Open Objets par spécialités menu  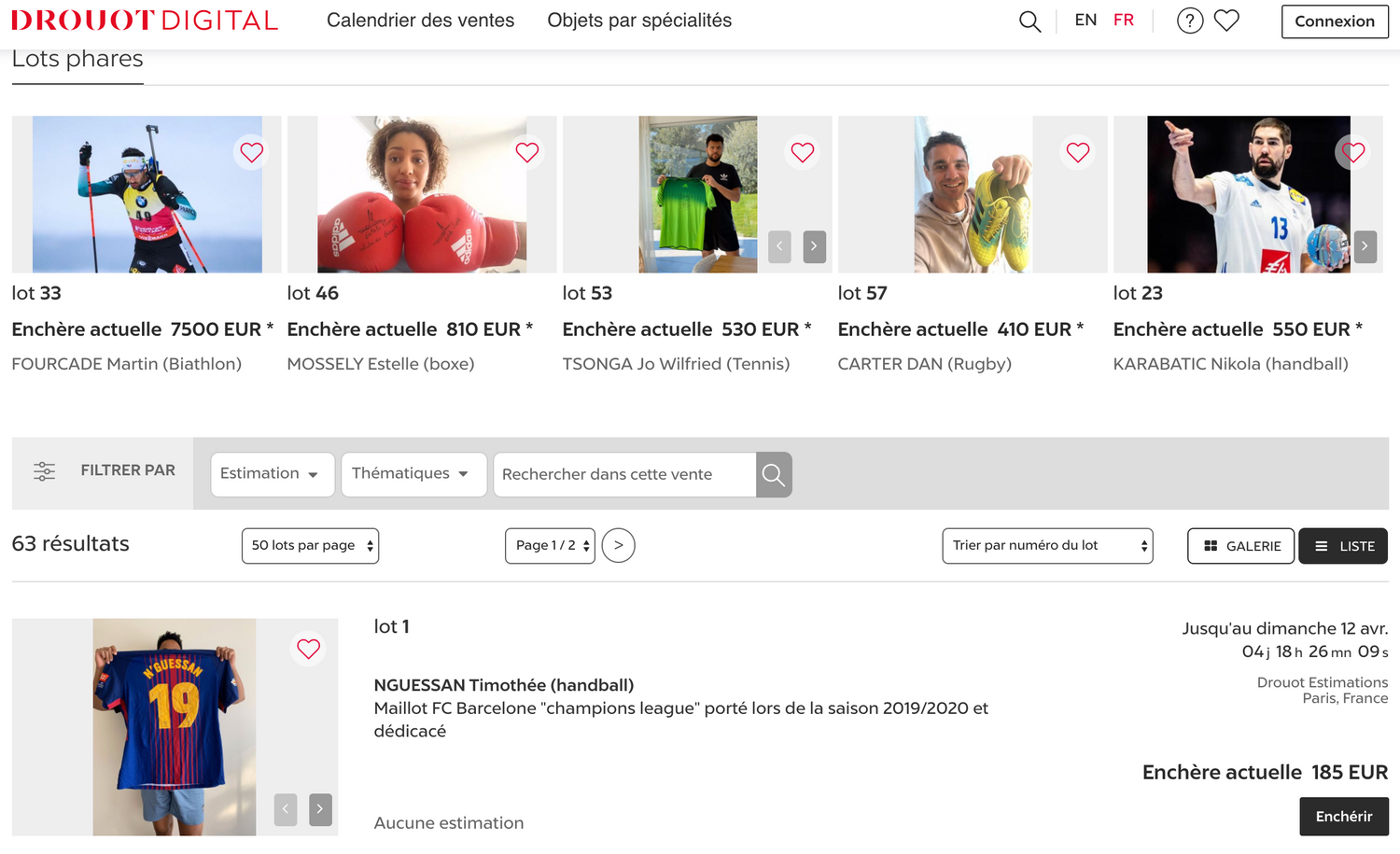(639, 21)
